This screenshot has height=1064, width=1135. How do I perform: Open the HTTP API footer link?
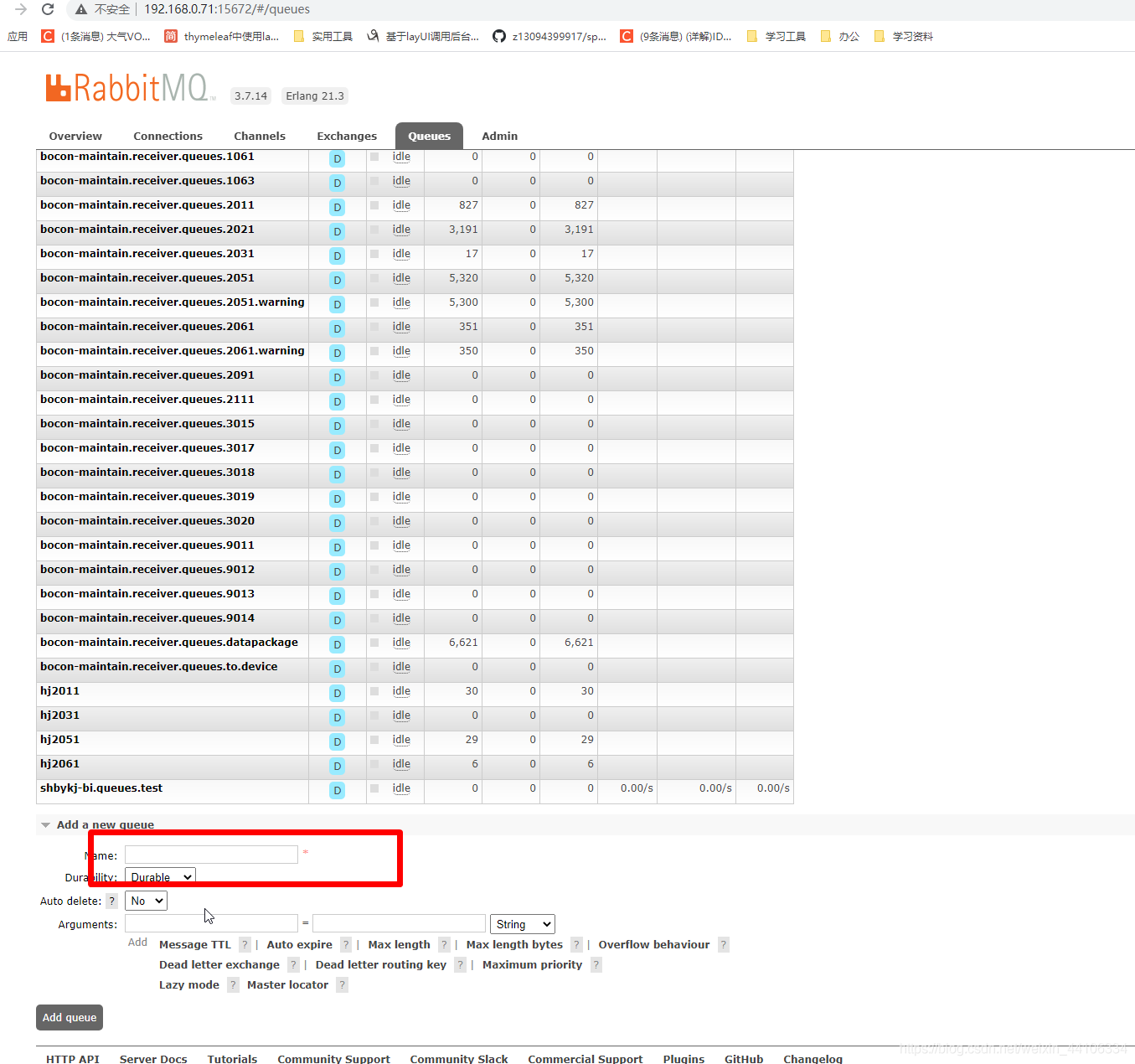pos(73,1059)
